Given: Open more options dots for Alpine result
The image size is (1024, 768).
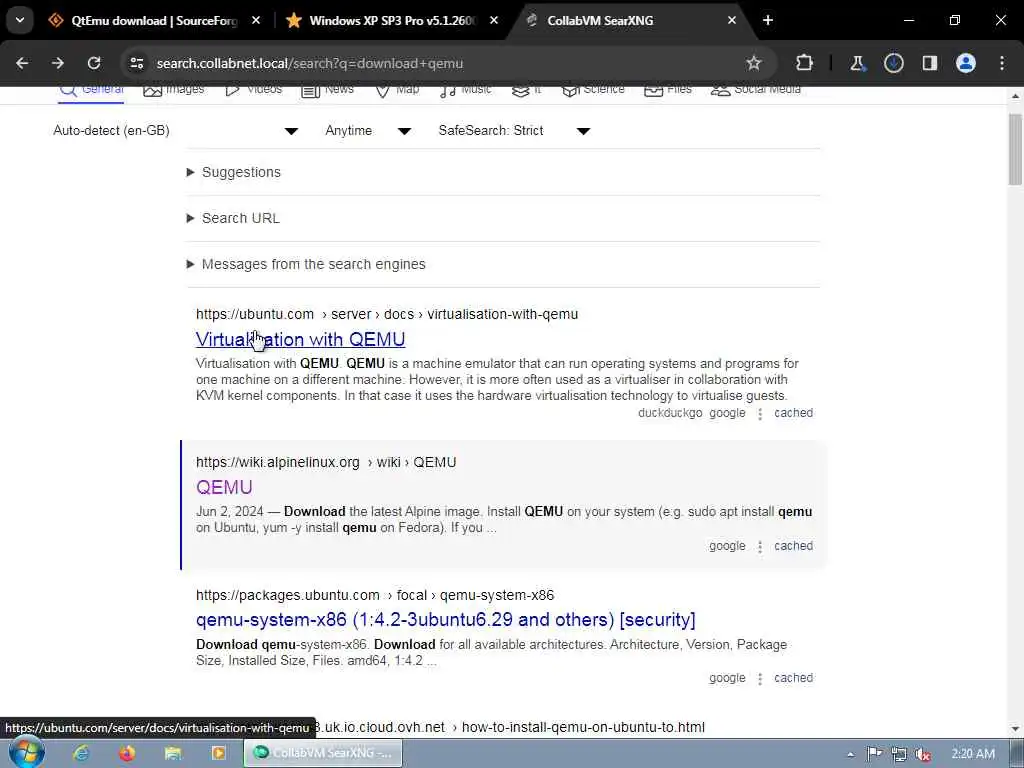Looking at the screenshot, I should (760, 547).
